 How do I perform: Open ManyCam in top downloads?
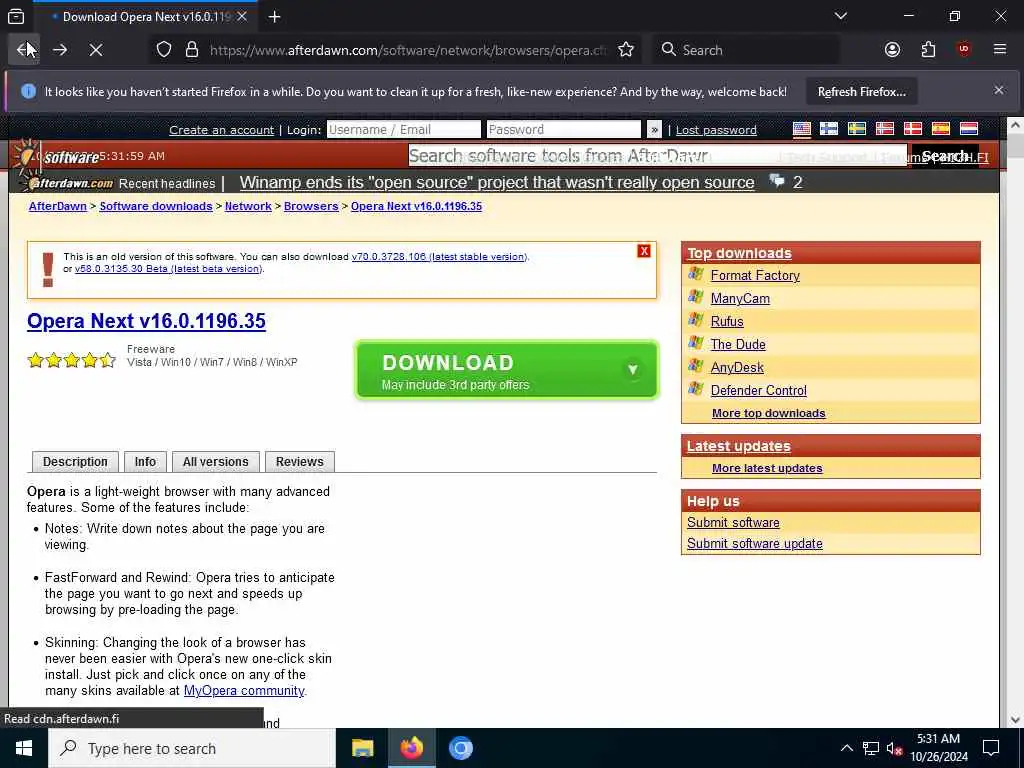[x=740, y=298]
